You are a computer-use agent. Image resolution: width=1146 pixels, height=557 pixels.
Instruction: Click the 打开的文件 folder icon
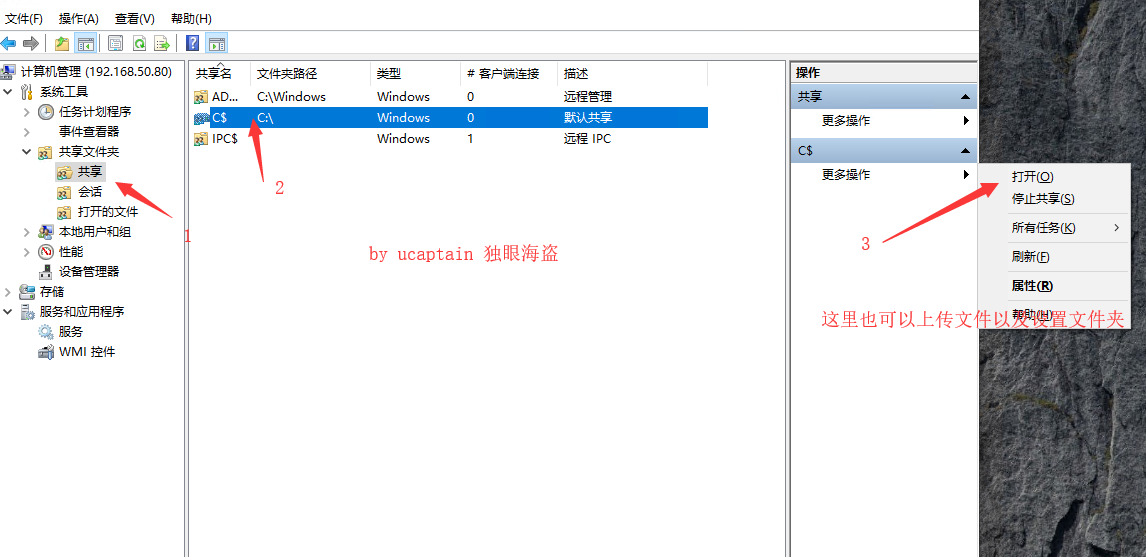pos(65,212)
